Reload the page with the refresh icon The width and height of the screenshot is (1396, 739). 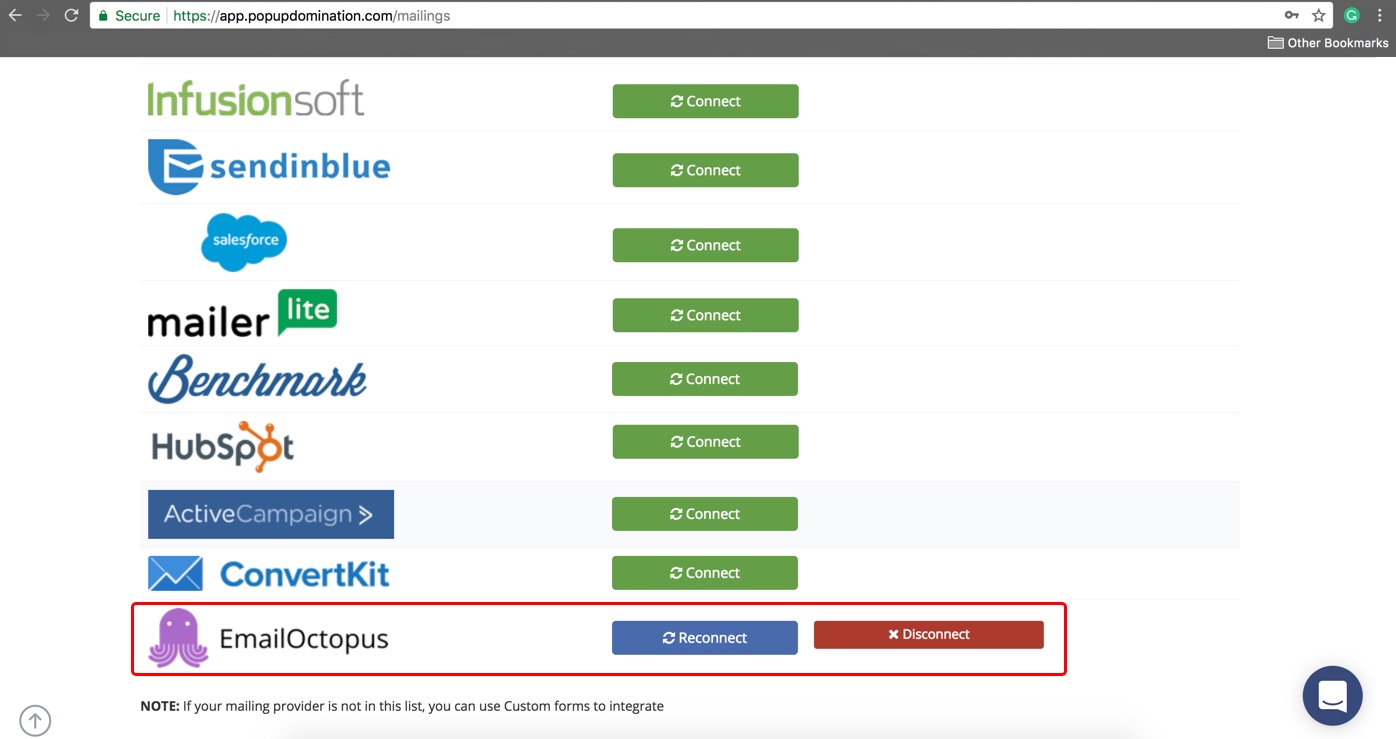point(71,15)
